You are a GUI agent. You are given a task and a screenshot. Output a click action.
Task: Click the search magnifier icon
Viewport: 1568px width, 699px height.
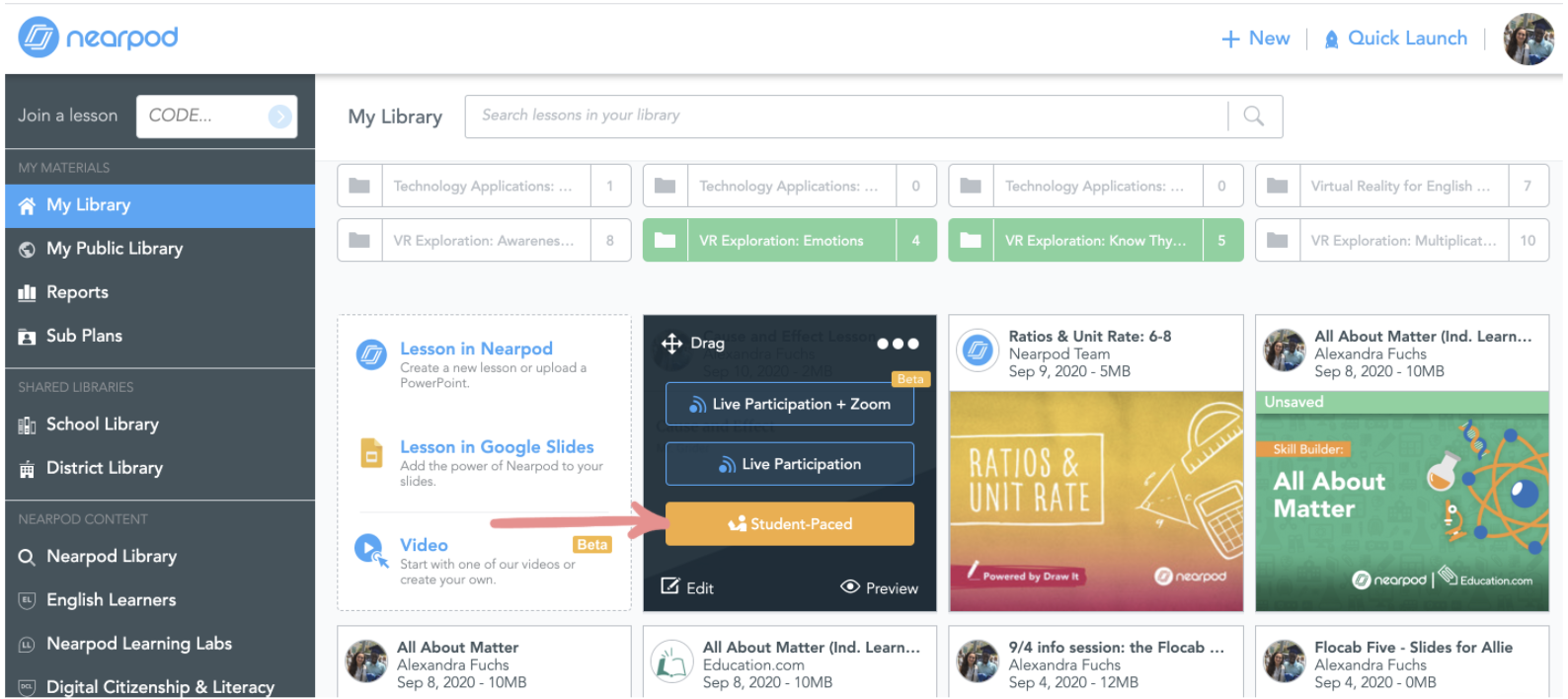[x=1253, y=116]
